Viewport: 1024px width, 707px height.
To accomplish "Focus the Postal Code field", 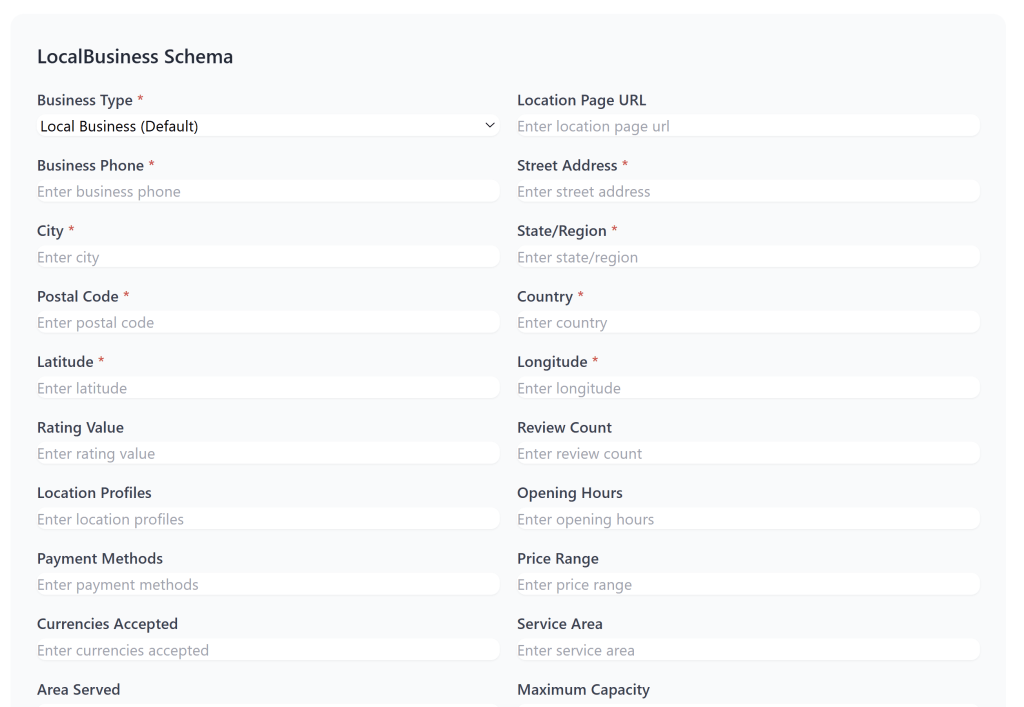I will pyautogui.click(x=267, y=323).
